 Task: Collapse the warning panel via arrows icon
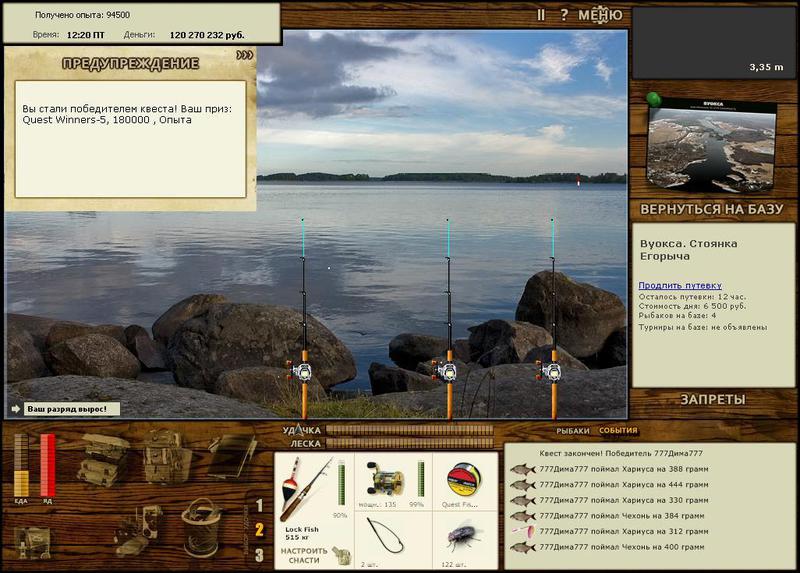[245, 55]
